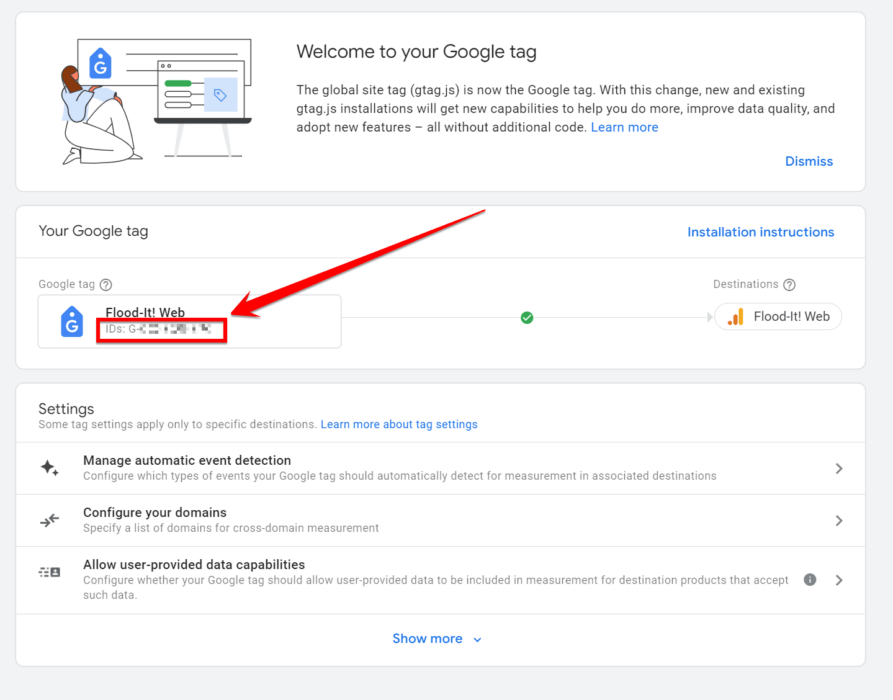Click the sparkle icon for automatic event detection
Screen dimensions: 893x700
(50, 467)
